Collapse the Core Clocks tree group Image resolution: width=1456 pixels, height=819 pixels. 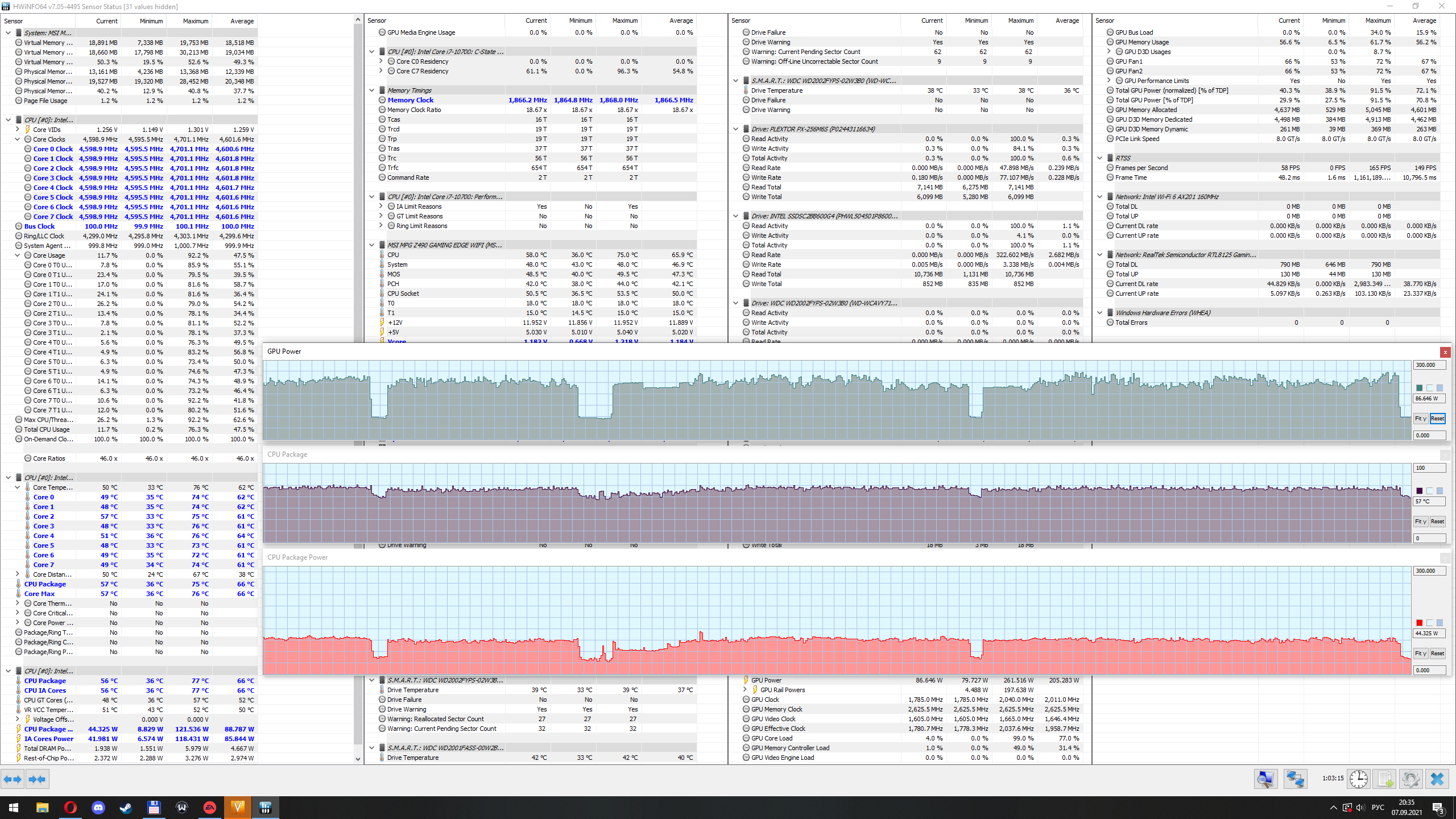tap(18, 139)
